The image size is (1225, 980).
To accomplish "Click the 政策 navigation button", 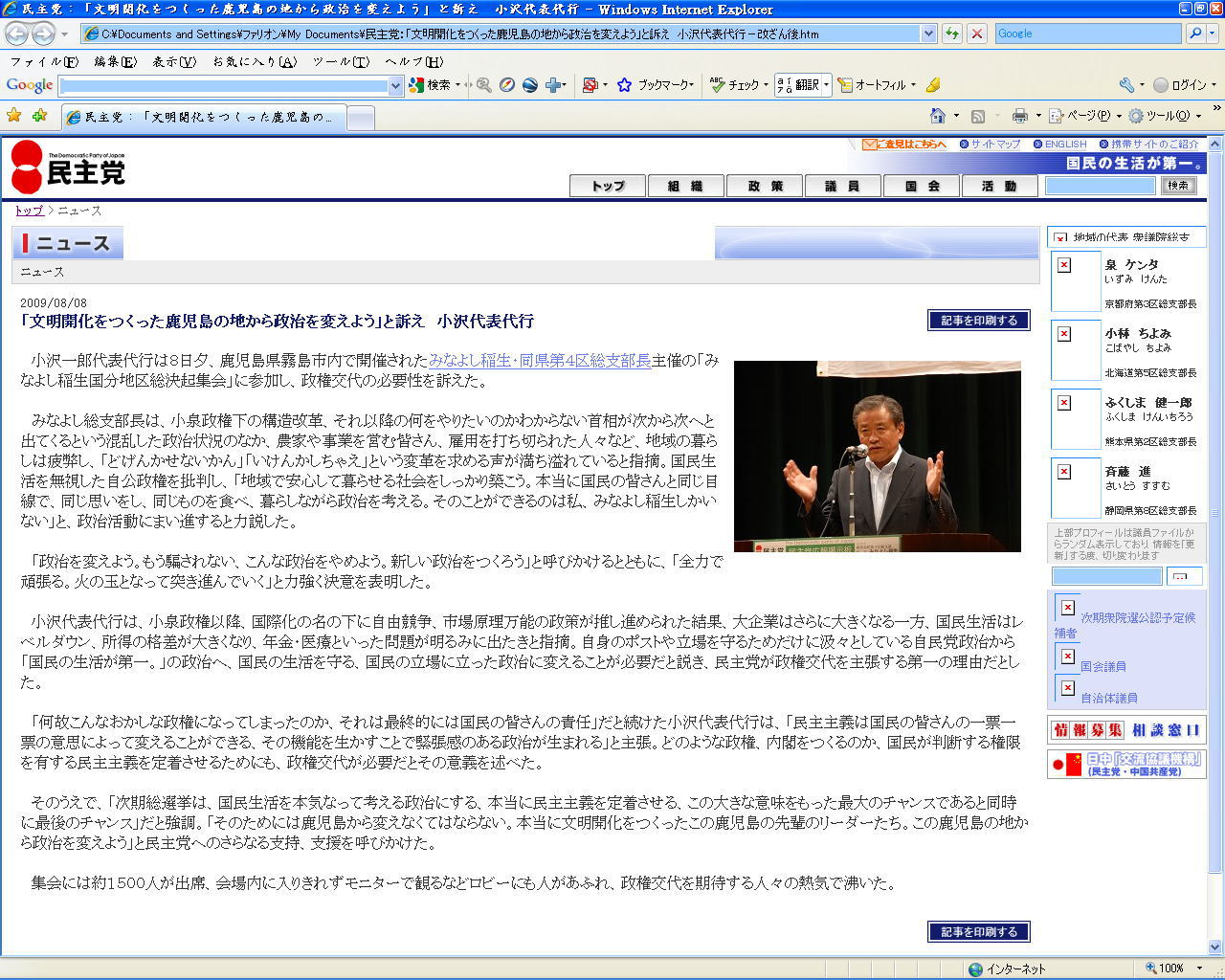I will point(765,186).
